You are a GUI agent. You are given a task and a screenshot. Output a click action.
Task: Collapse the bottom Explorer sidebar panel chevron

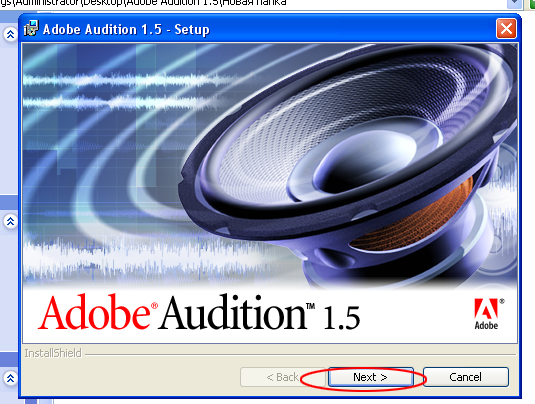(x=11, y=378)
